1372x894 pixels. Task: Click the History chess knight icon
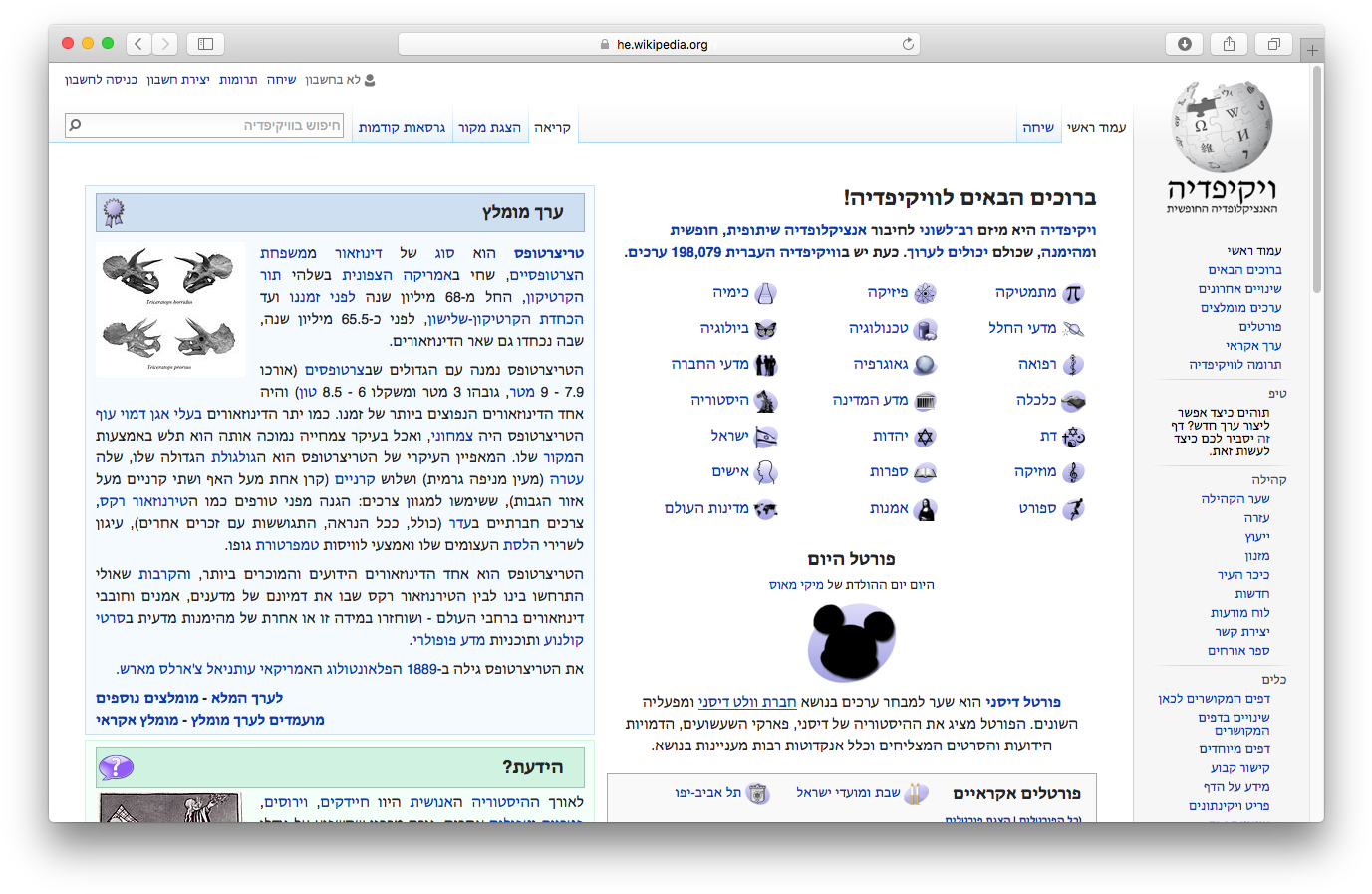pos(765,401)
